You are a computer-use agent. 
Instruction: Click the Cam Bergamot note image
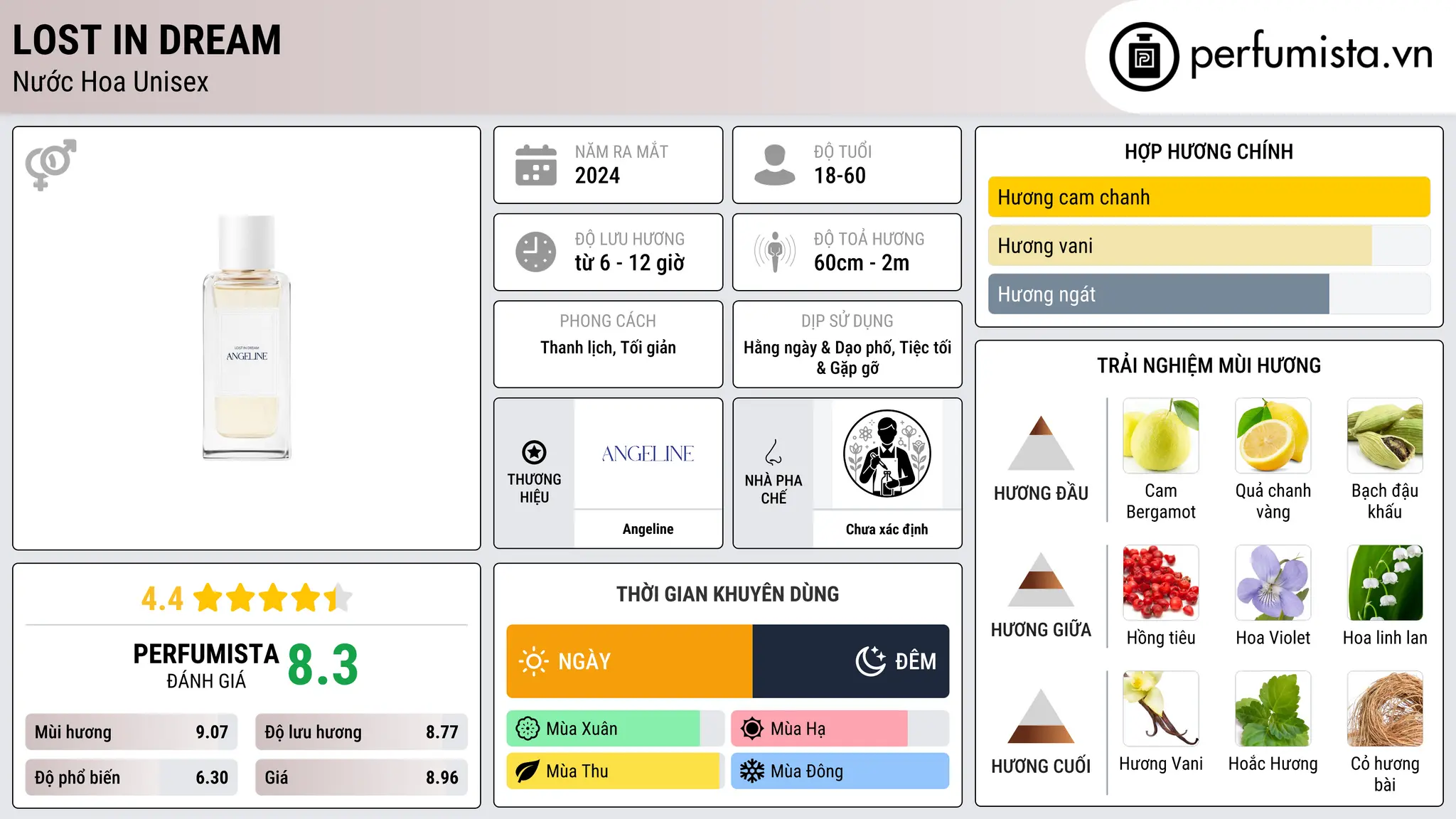(x=1161, y=436)
